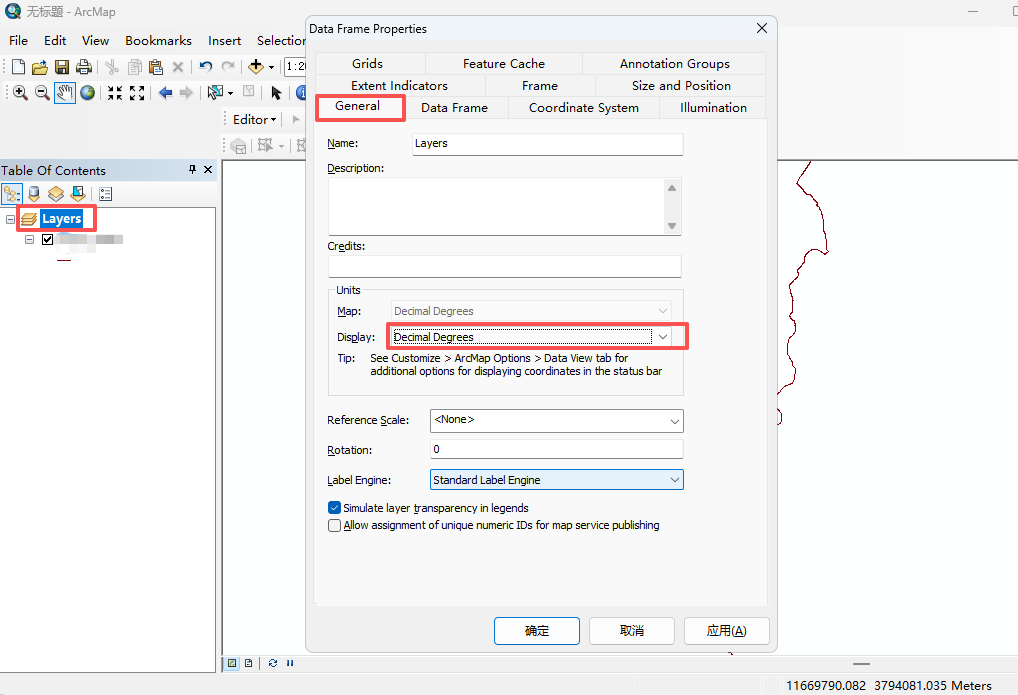This screenshot has height=695, width=1018.
Task: Toggle the blurred layer's visibility checkbox
Action: click(47, 240)
